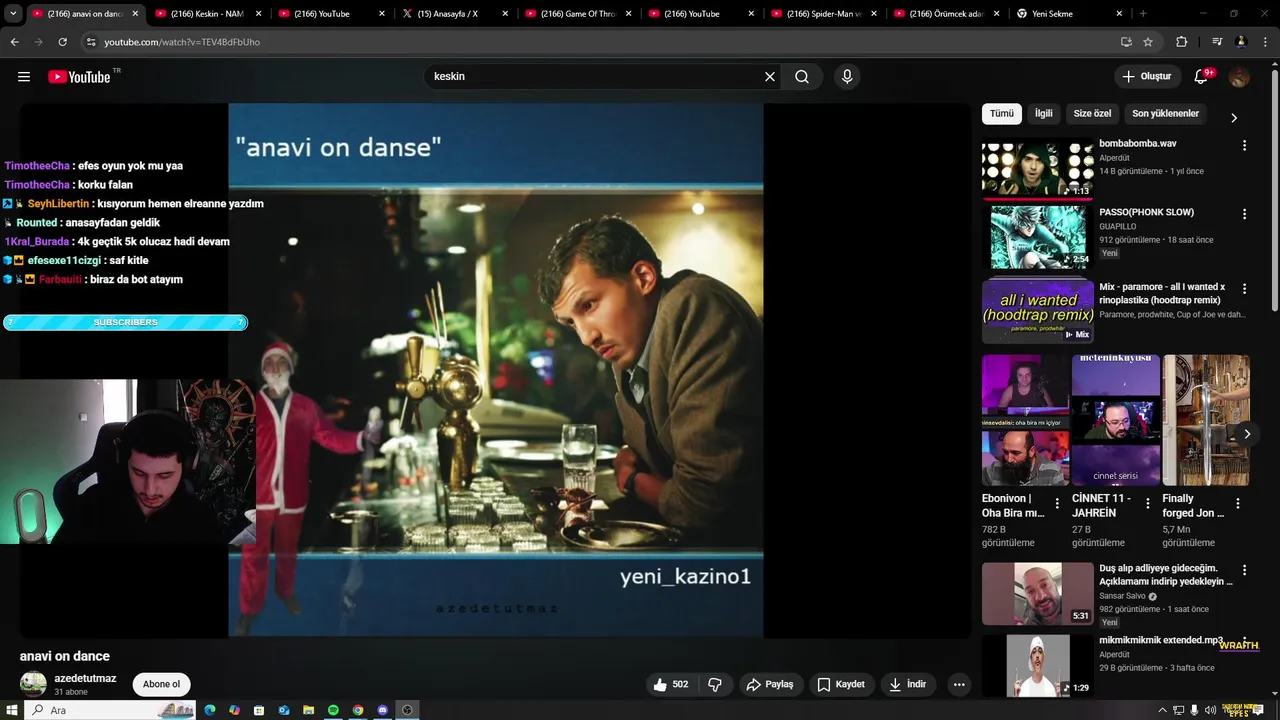Click the browser address bar URL
The width and height of the screenshot is (1280, 720).
pos(182,42)
